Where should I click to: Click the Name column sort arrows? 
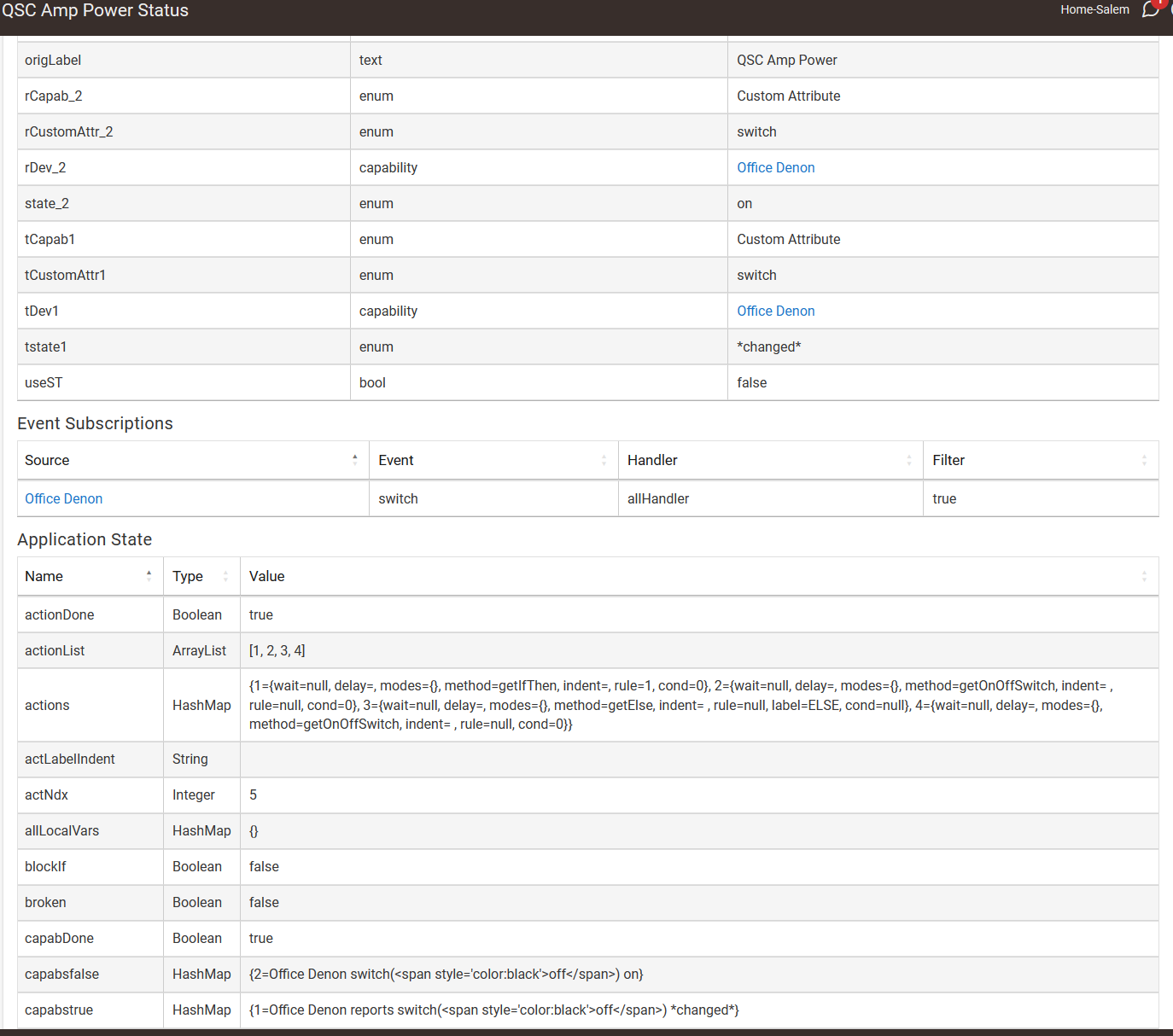tap(149, 576)
